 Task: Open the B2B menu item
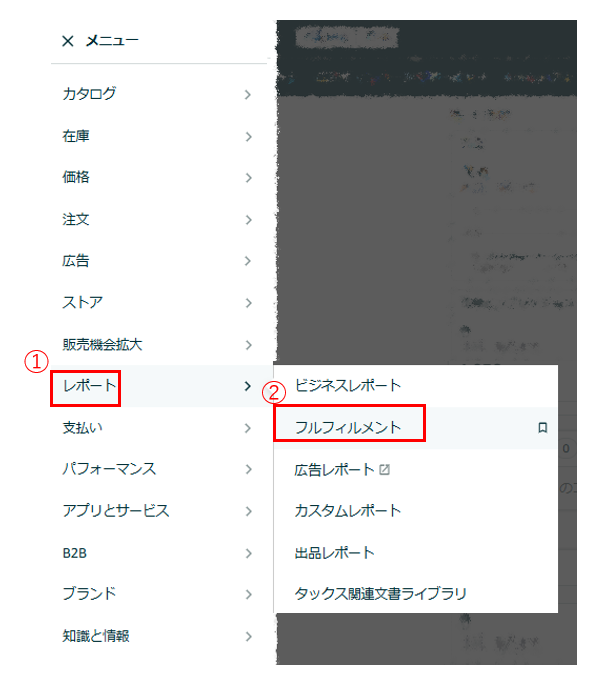[75, 553]
